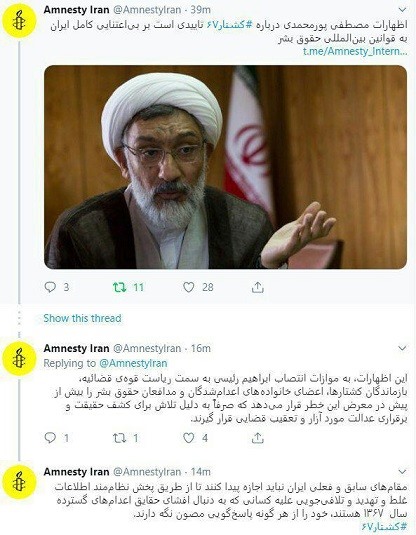Reply to the tweet with 3 comments
This screenshot has width=416, height=535.
coord(50,287)
